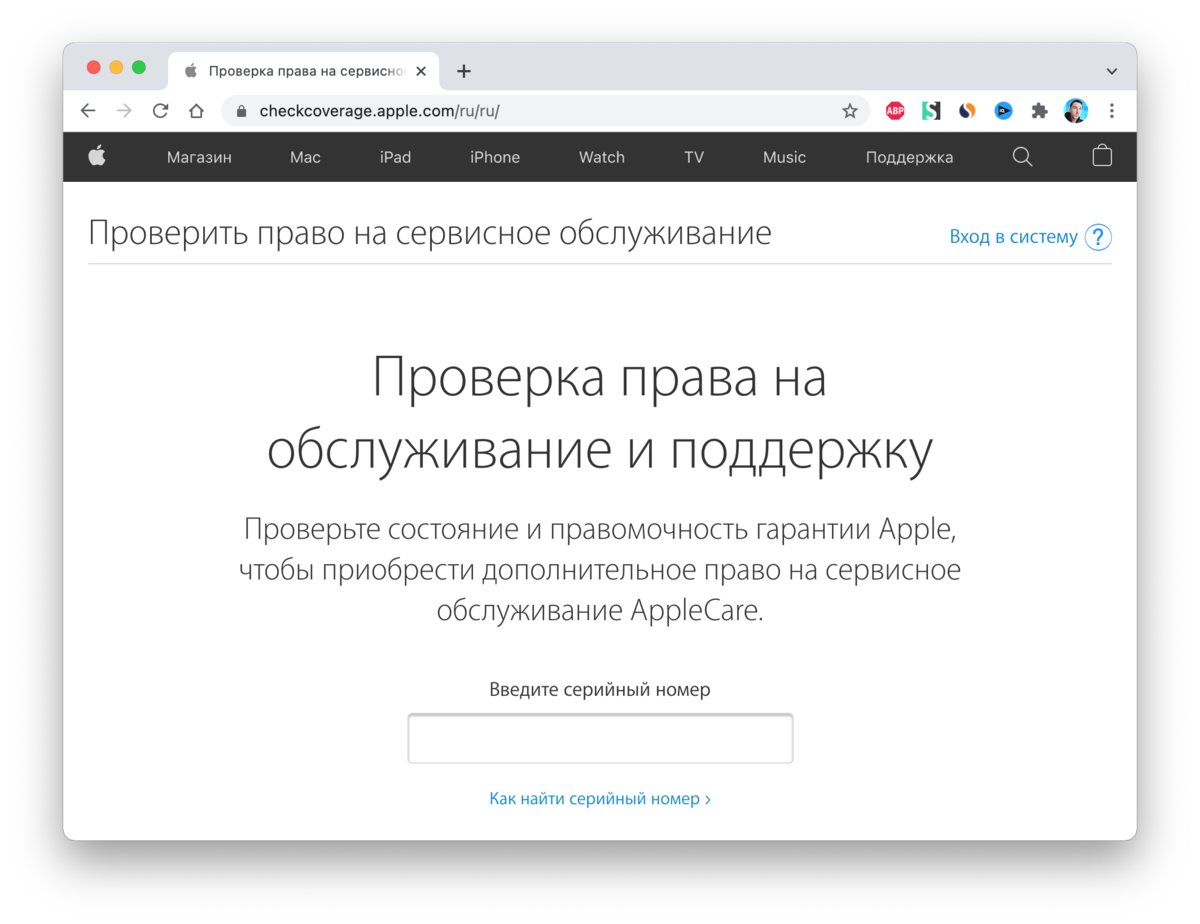Click the padlock site info icon
1200x924 pixels.
coord(240,111)
